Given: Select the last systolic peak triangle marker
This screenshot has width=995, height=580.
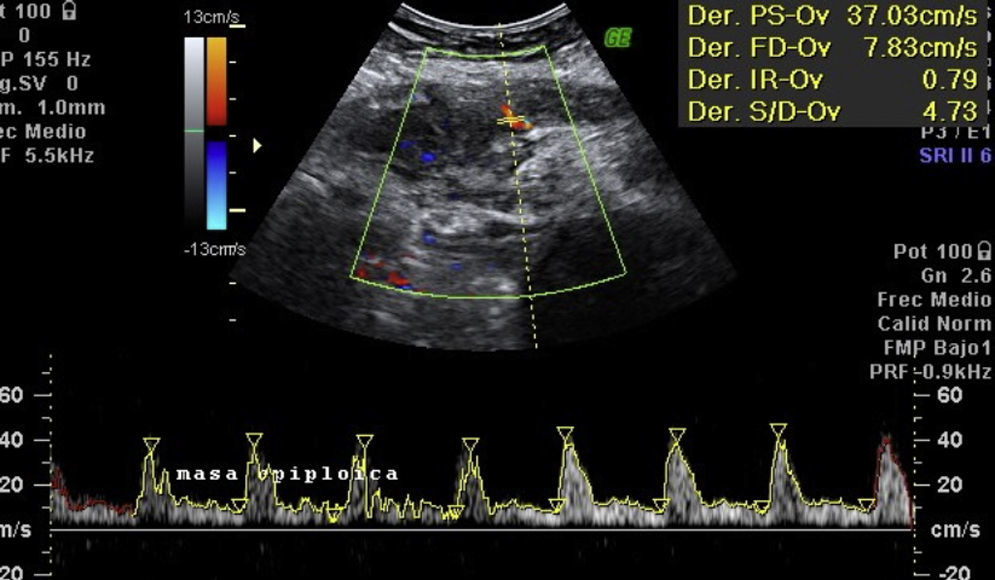Looking at the screenshot, I should (x=779, y=430).
